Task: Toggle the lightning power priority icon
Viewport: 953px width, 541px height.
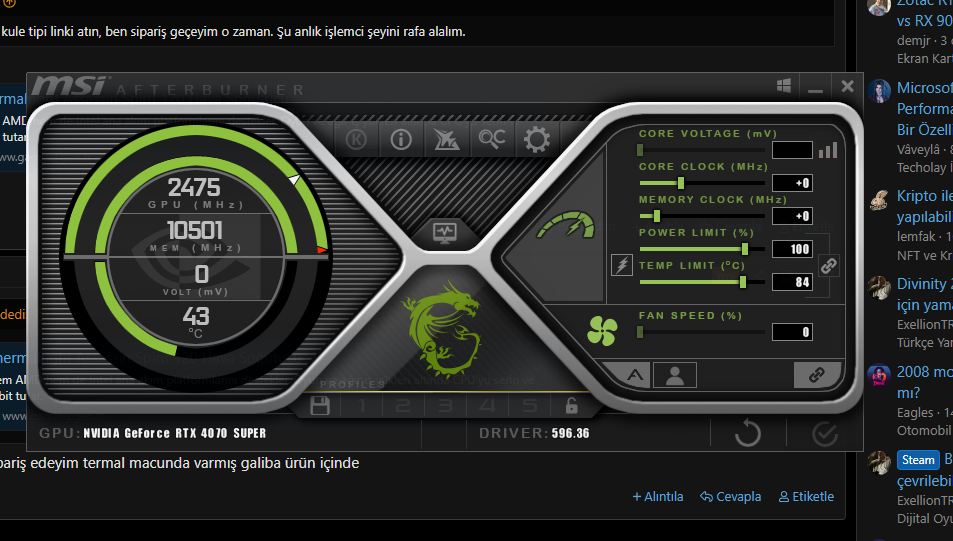Action: click(x=622, y=265)
